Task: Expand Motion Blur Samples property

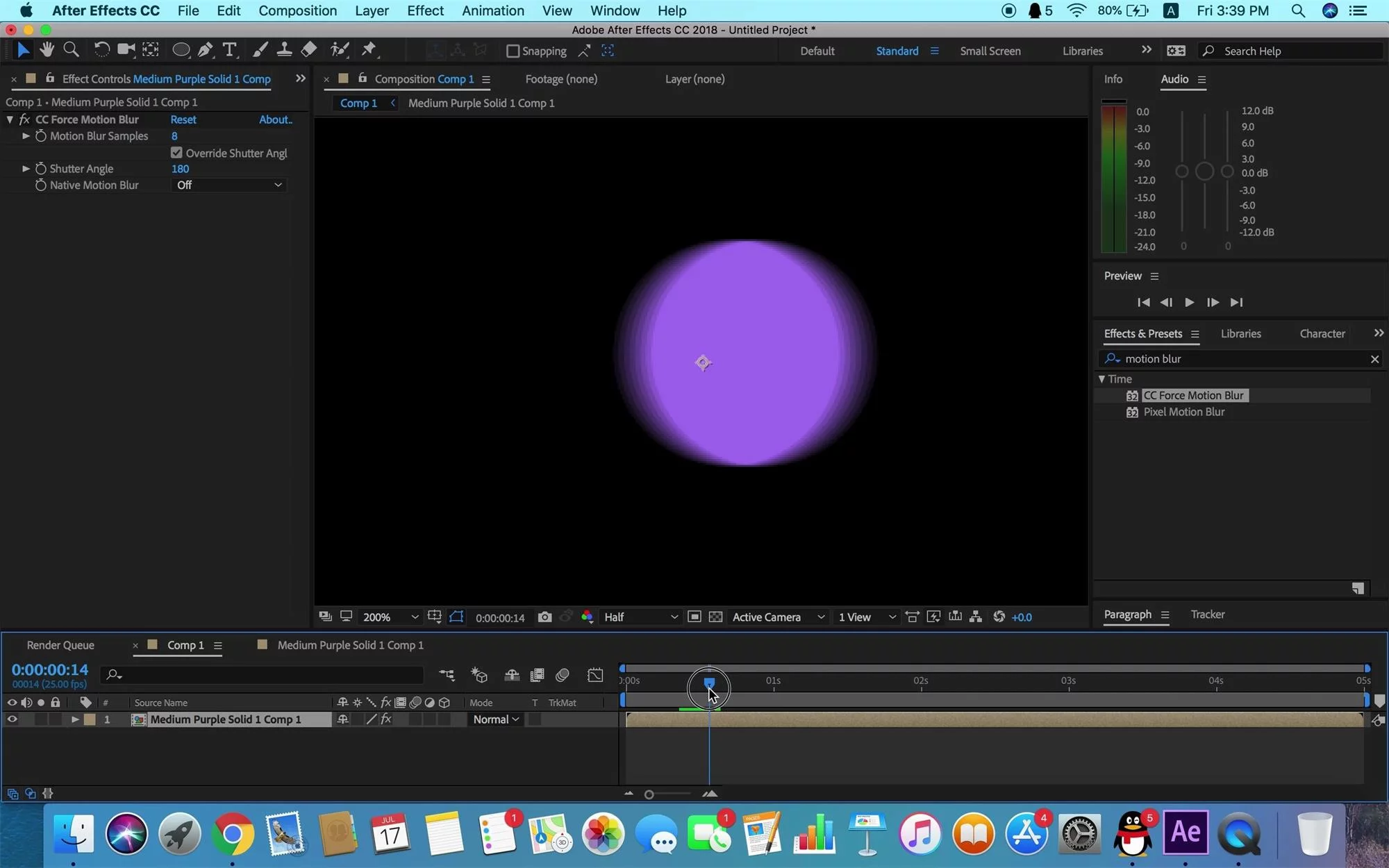Action: 26,136
